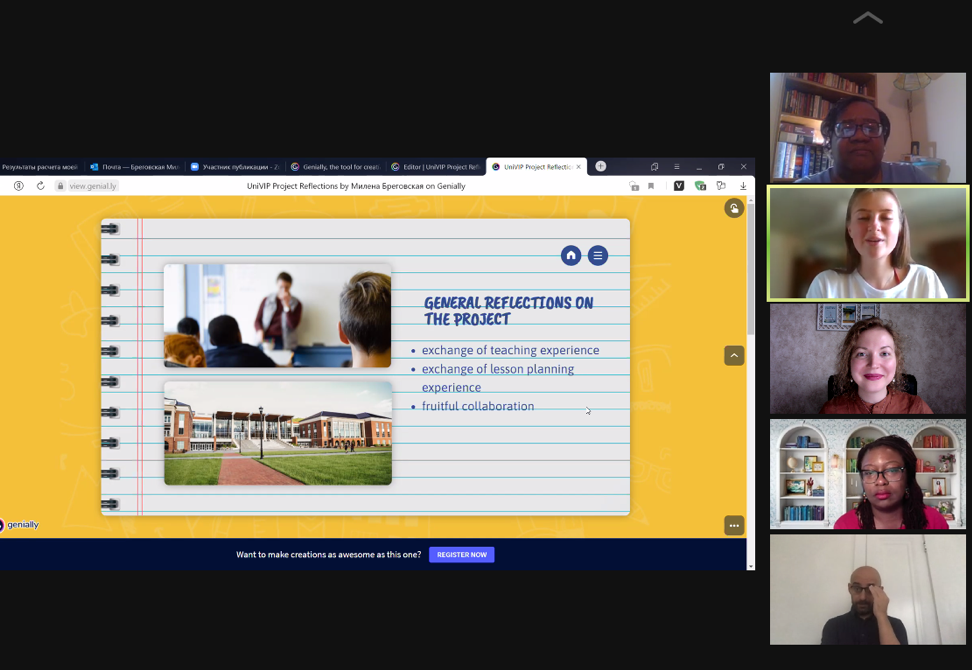Switch to the Editor | UniVIP Project tab

[x=435, y=167]
